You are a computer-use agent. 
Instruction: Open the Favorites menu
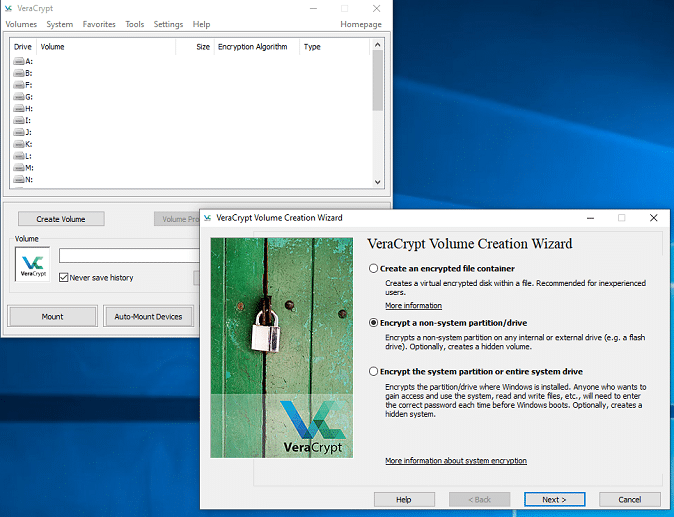[x=99, y=24]
